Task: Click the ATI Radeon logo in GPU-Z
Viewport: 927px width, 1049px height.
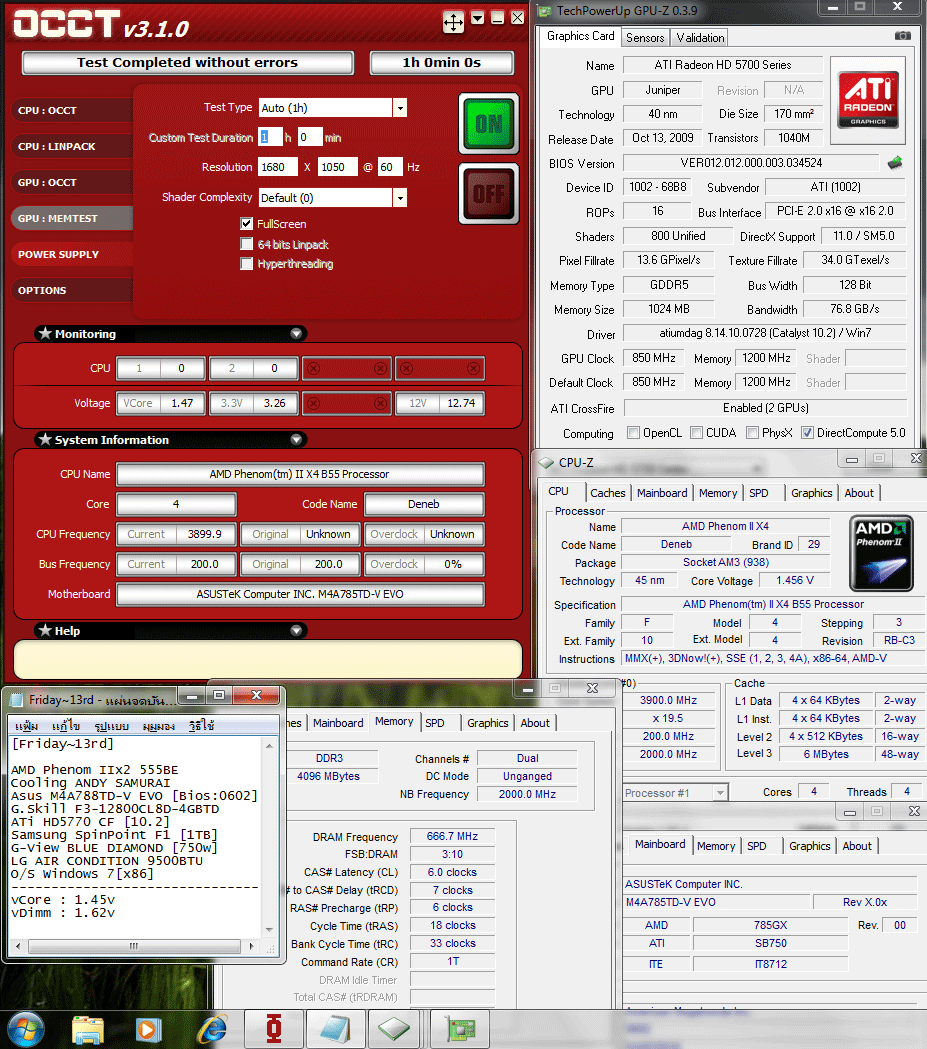Action: pos(868,100)
